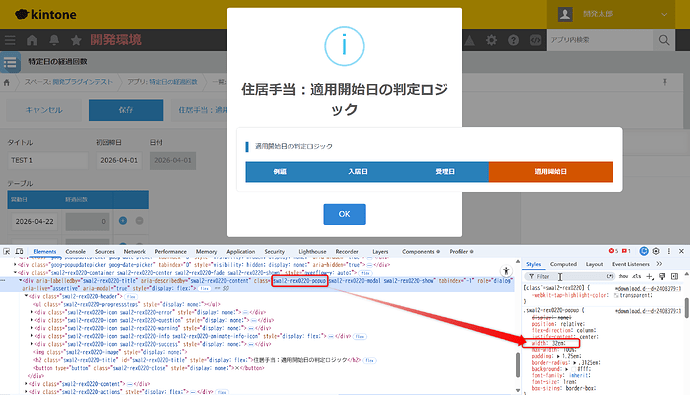The height and width of the screenshot is (395, 690).
Task: Click the blue circular DevTools AI icon
Action: pos(644,251)
